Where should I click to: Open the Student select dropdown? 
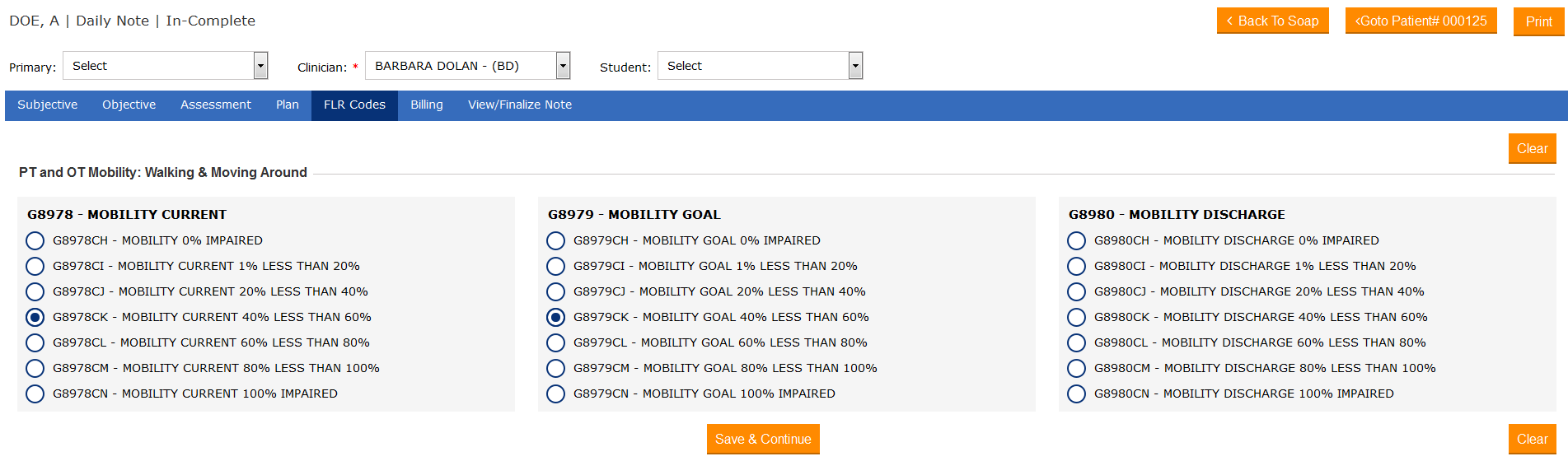point(760,66)
